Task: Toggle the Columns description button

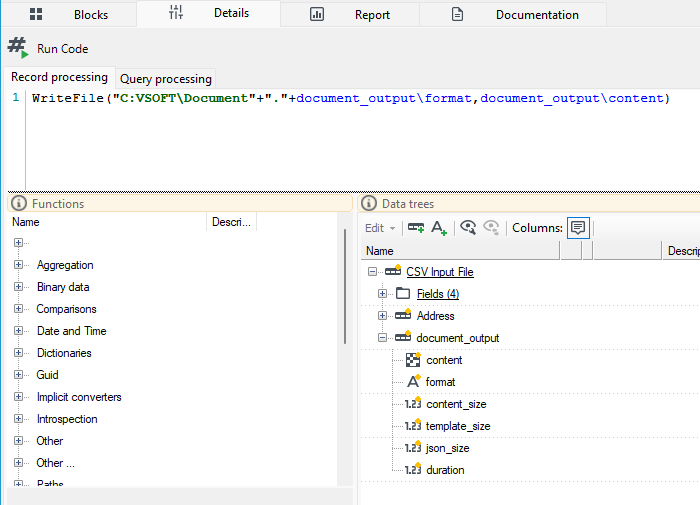Action: pos(578,228)
